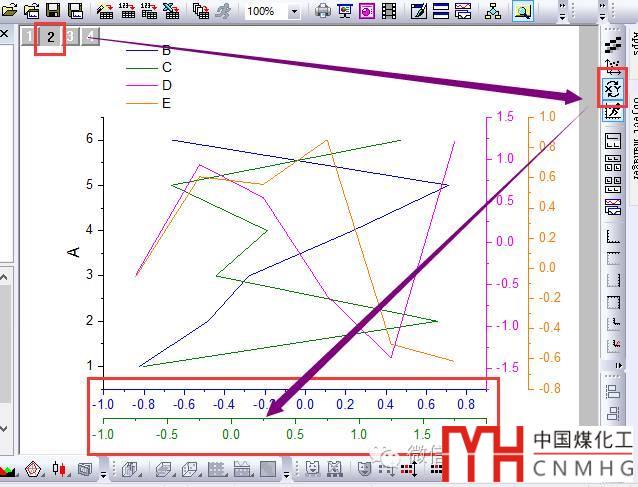This screenshot has width=638, height=487.
Task: Select layer 3 button
Action: tap(70, 37)
